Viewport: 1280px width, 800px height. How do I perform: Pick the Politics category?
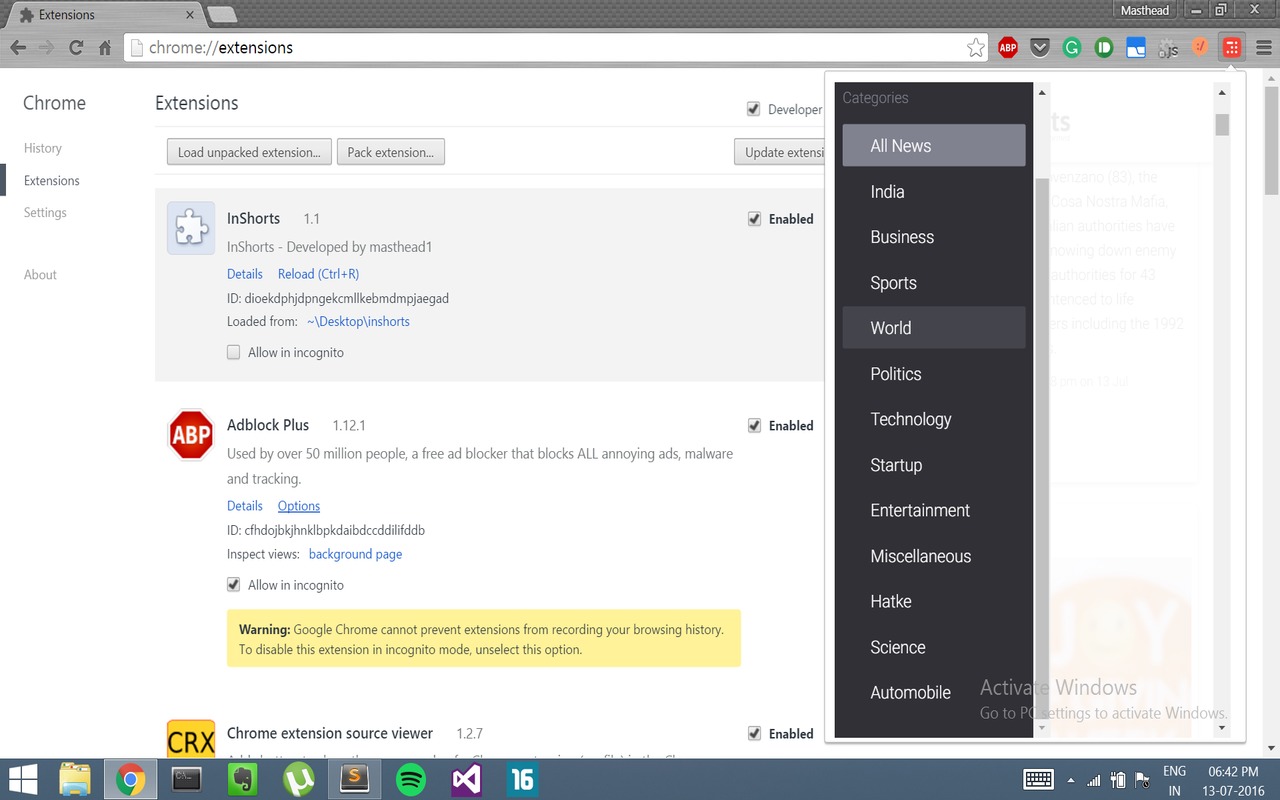(934, 373)
